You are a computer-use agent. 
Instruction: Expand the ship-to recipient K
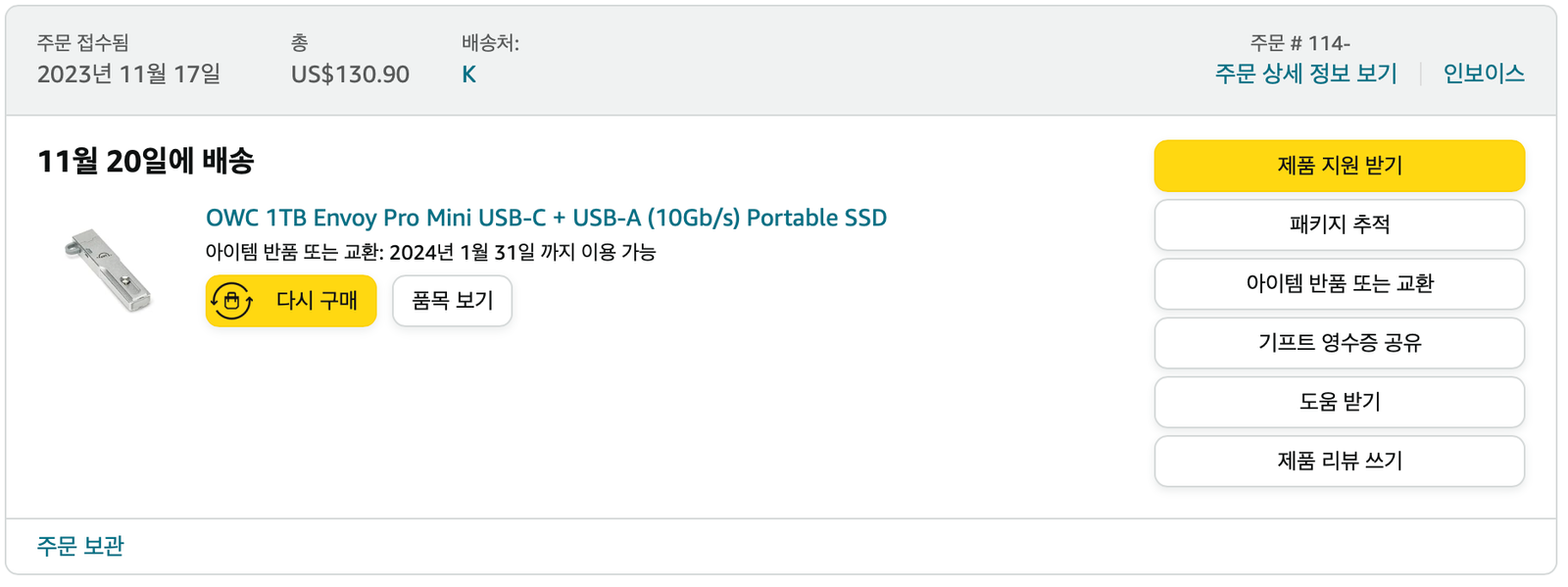pyautogui.click(x=468, y=74)
